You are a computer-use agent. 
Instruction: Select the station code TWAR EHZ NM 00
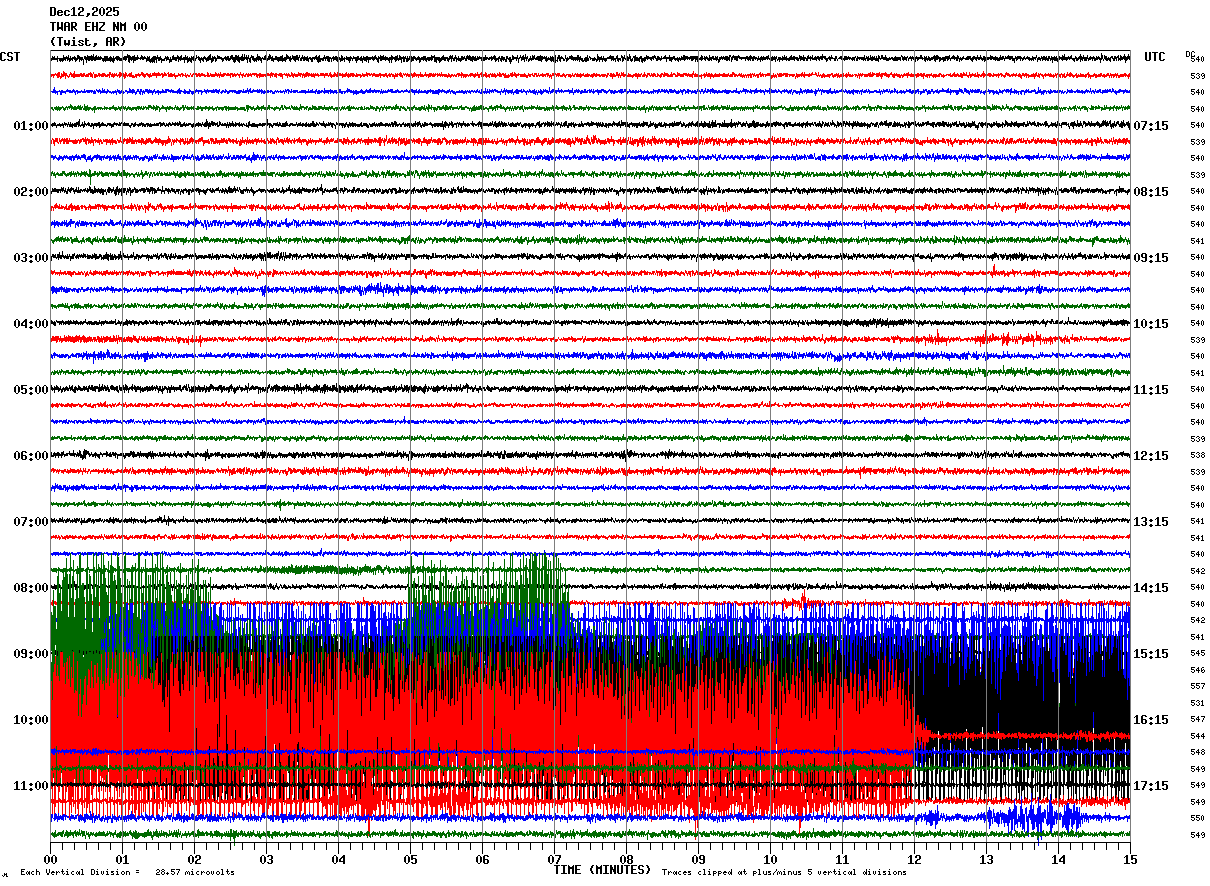click(98, 27)
